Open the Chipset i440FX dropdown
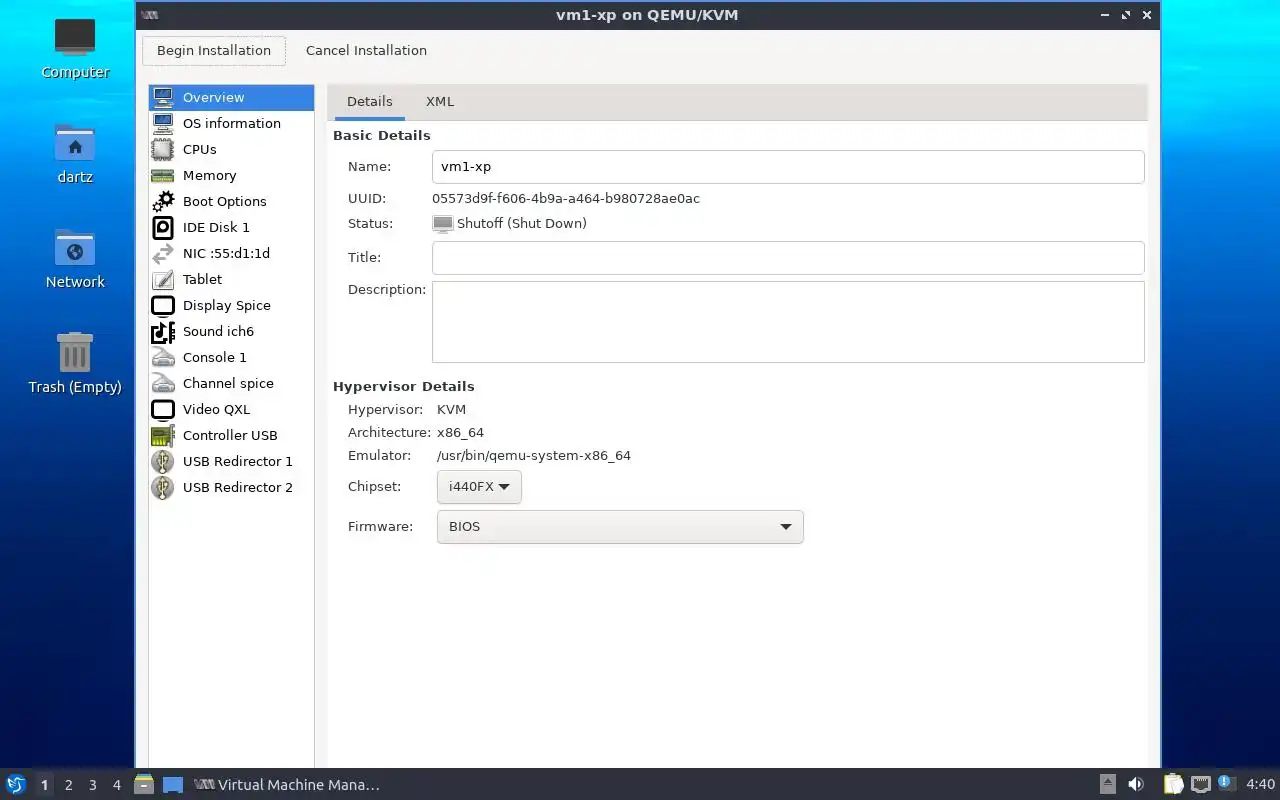Viewport: 1280px width, 800px height. [x=479, y=487]
